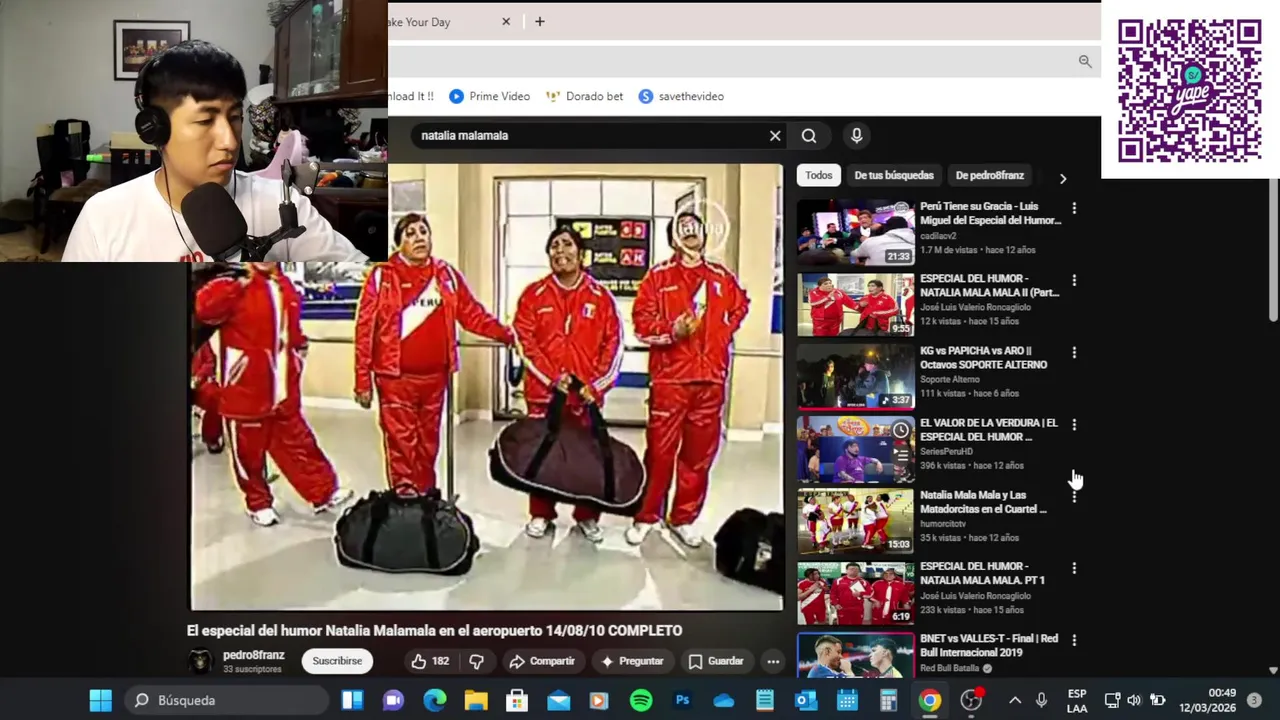This screenshot has height=720, width=1280.
Task: Select the 'De tus búsquedas' filter chip
Action: [x=894, y=175]
